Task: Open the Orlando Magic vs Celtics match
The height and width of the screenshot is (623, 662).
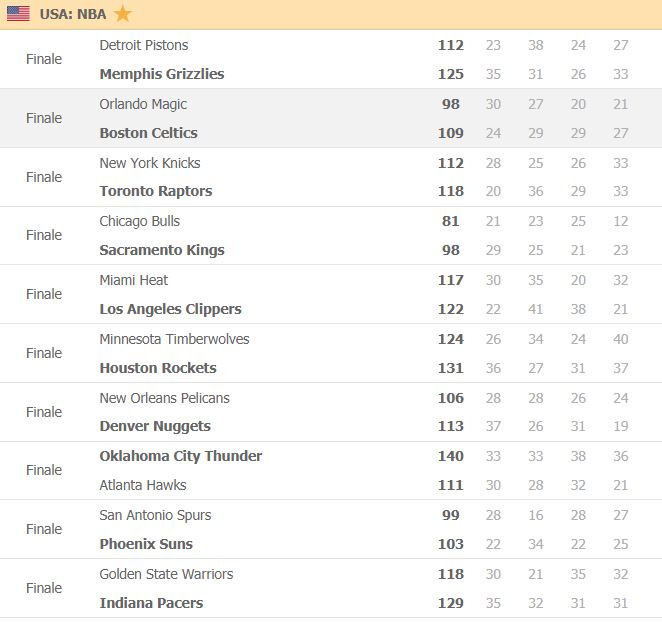Action: (x=331, y=118)
